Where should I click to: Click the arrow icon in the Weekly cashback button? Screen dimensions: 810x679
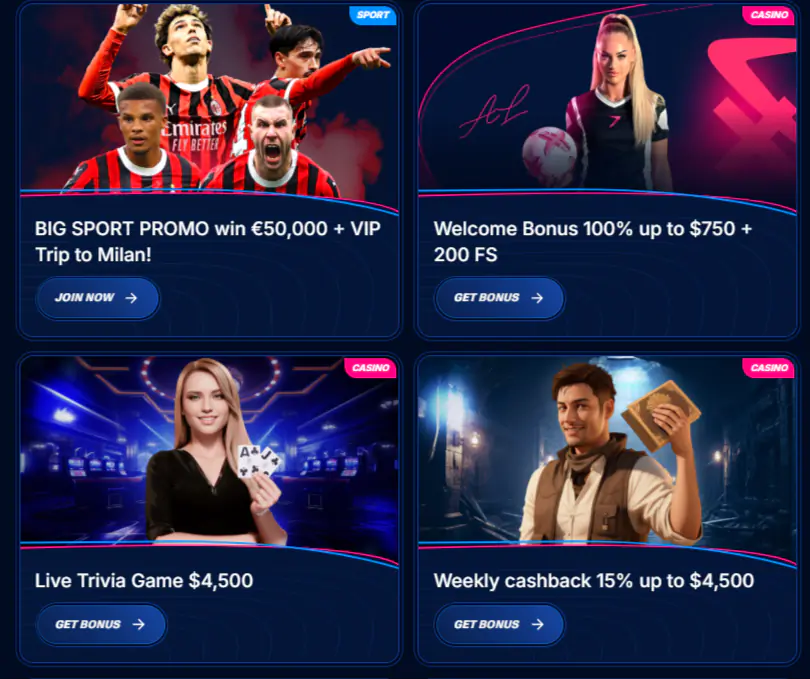tap(537, 625)
